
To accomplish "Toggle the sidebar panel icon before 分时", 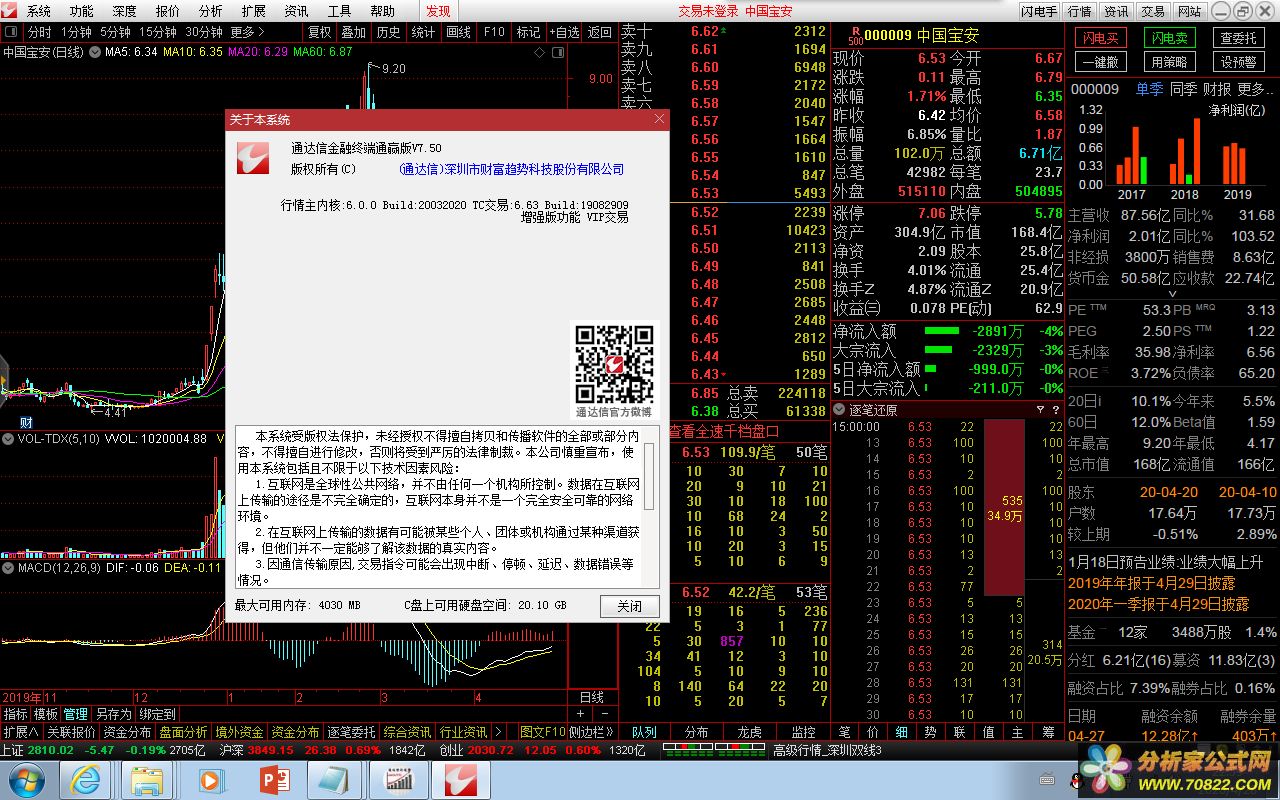I will (12, 32).
